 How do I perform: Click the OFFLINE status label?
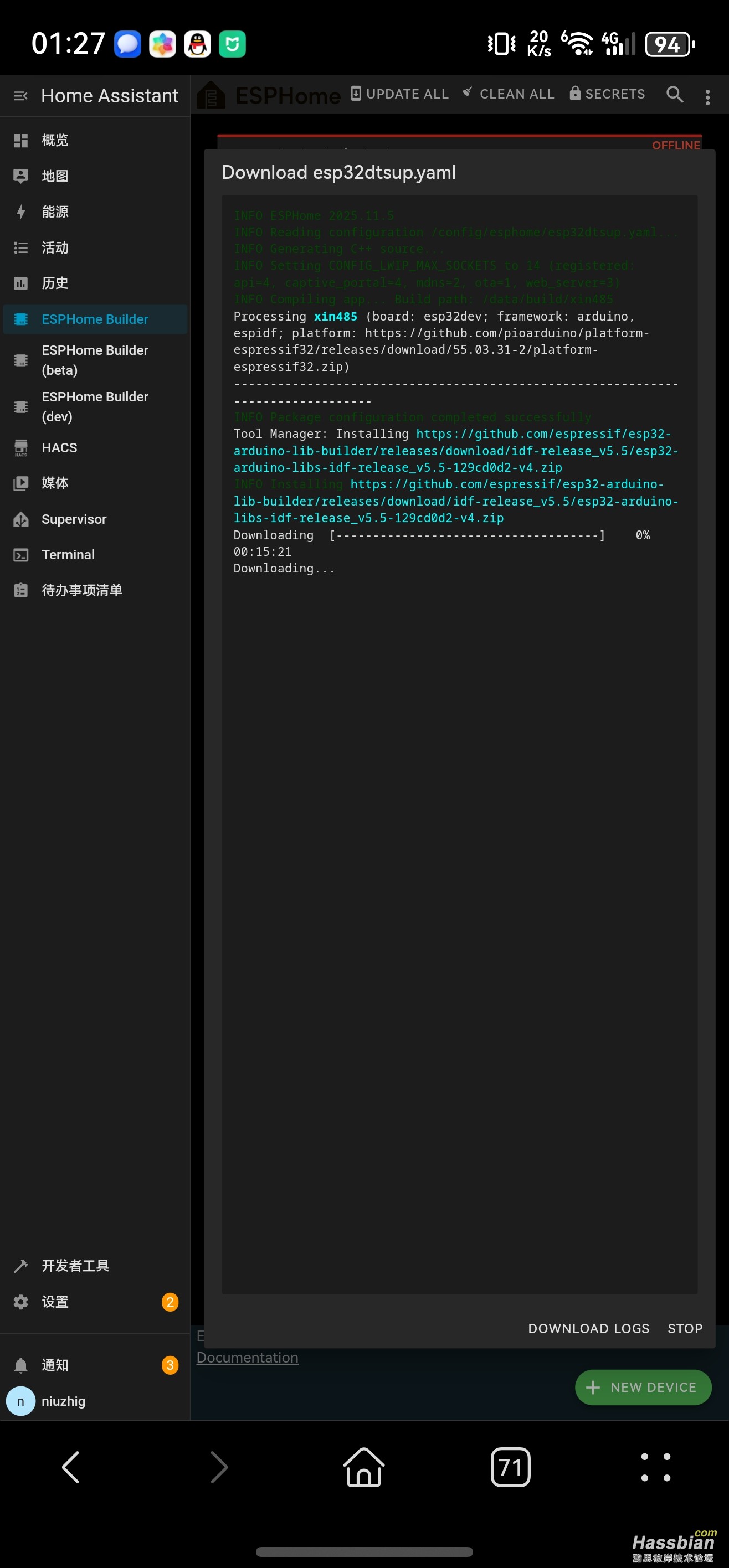pyautogui.click(x=676, y=145)
